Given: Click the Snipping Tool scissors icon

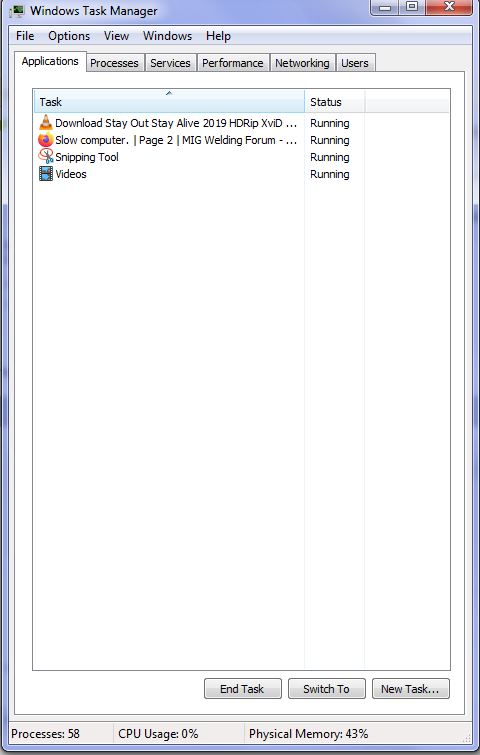Looking at the screenshot, I should click(46, 156).
